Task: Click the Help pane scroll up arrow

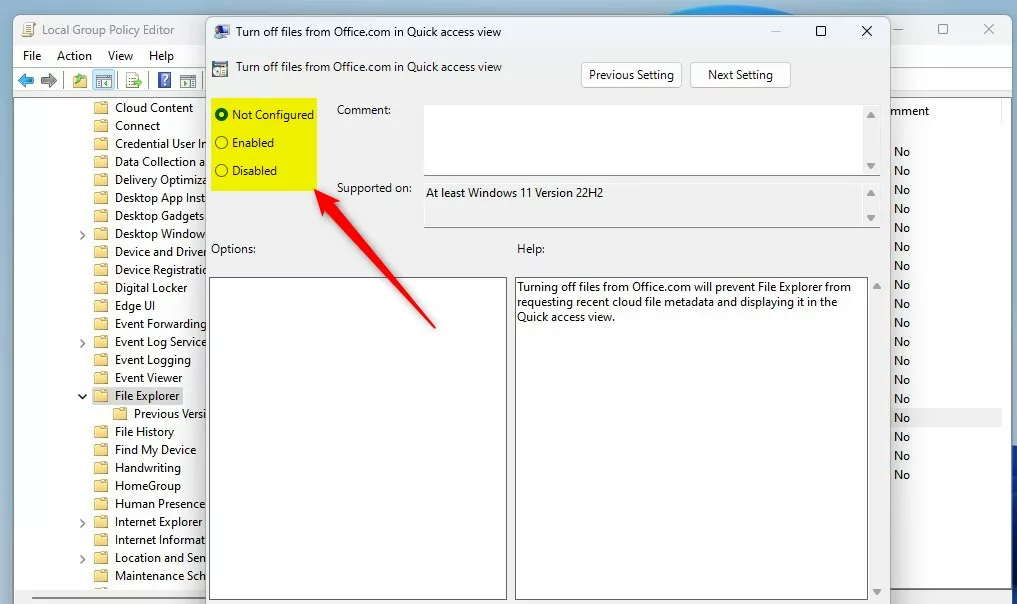Action: pyautogui.click(x=877, y=286)
